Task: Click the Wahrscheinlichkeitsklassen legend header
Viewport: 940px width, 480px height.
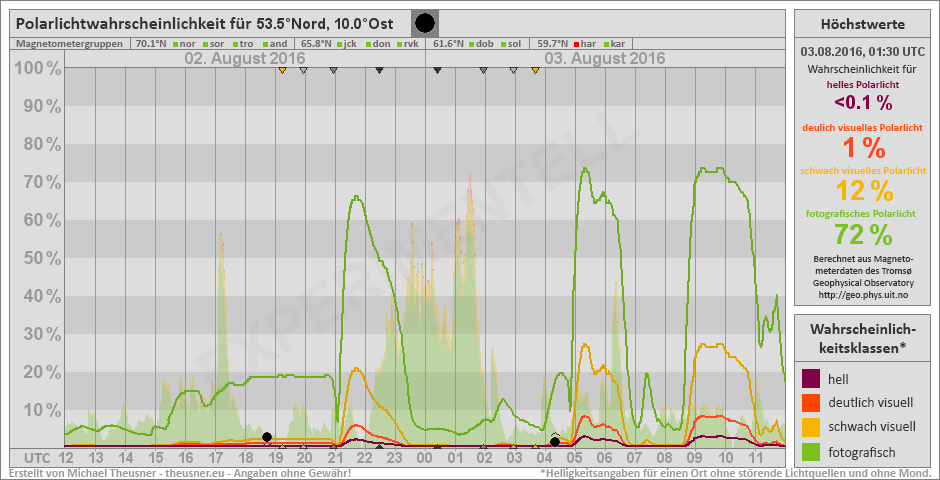Action: (x=862, y=338)
